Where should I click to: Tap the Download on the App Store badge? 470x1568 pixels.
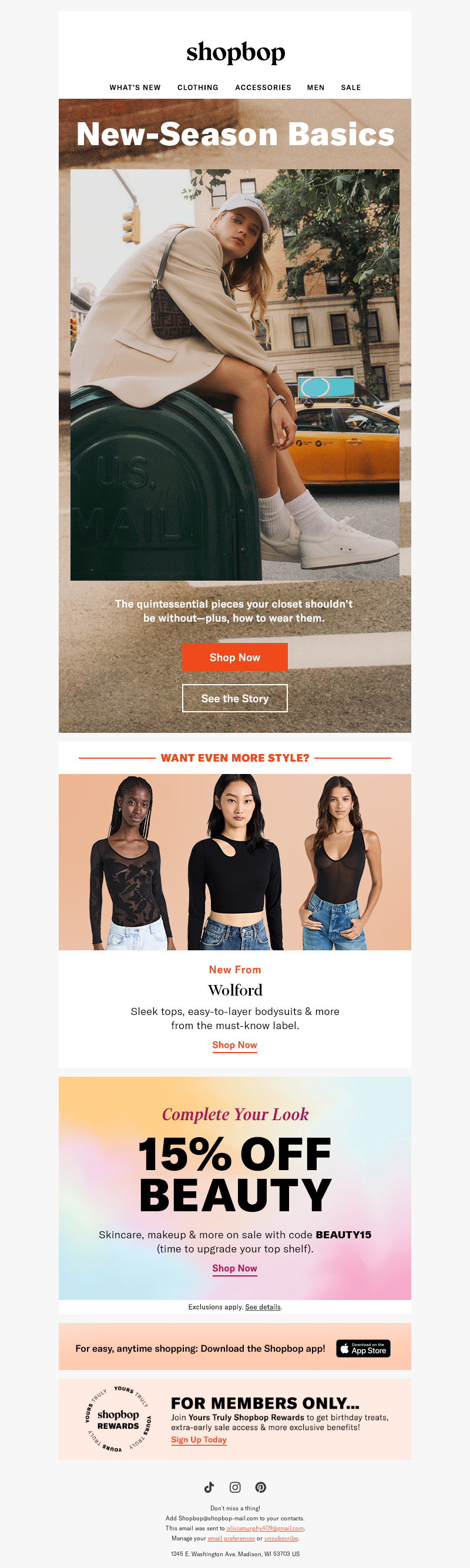coord(364,1348)
